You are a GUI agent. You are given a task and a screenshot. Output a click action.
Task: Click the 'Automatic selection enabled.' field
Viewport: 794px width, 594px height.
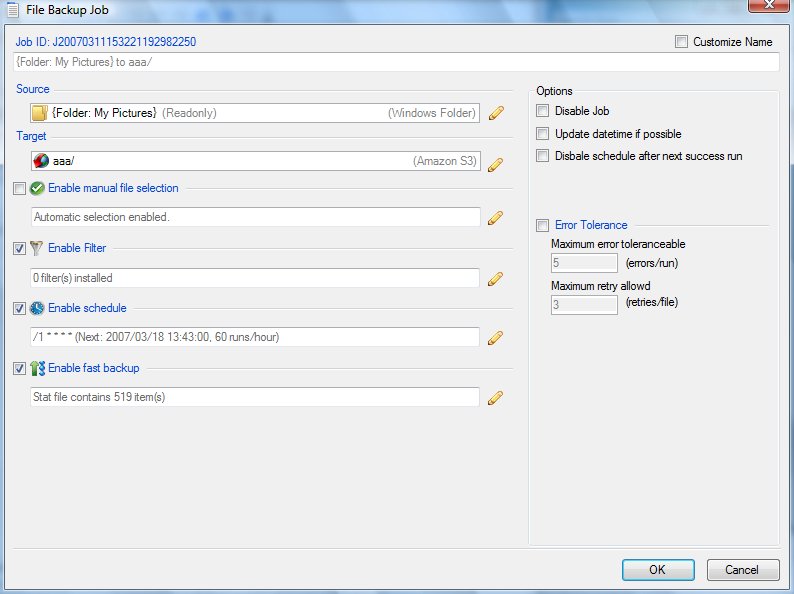[x=255, y=217]
